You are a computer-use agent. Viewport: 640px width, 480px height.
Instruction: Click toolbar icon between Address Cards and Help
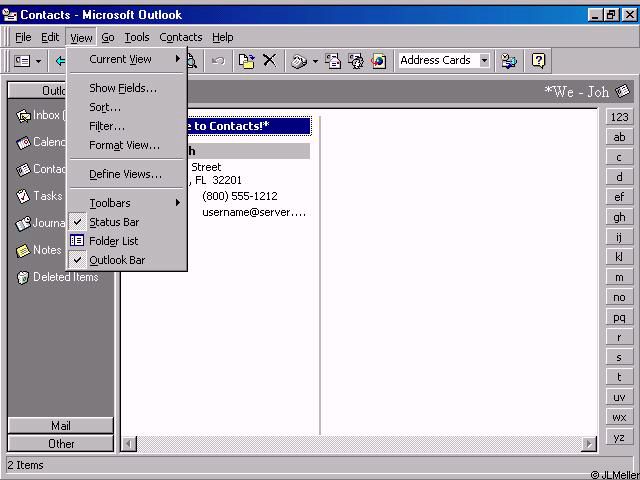[x=509, y=61]
